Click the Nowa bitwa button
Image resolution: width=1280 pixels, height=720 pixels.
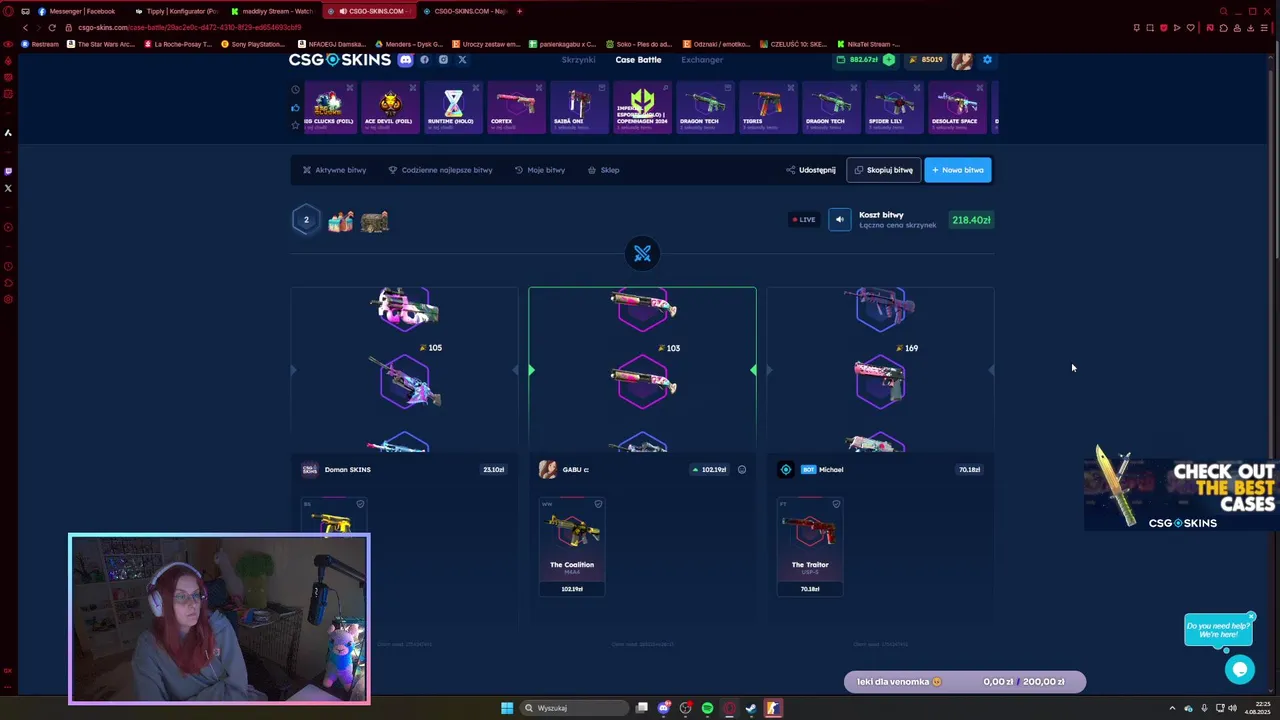click(x=957, y=170)
